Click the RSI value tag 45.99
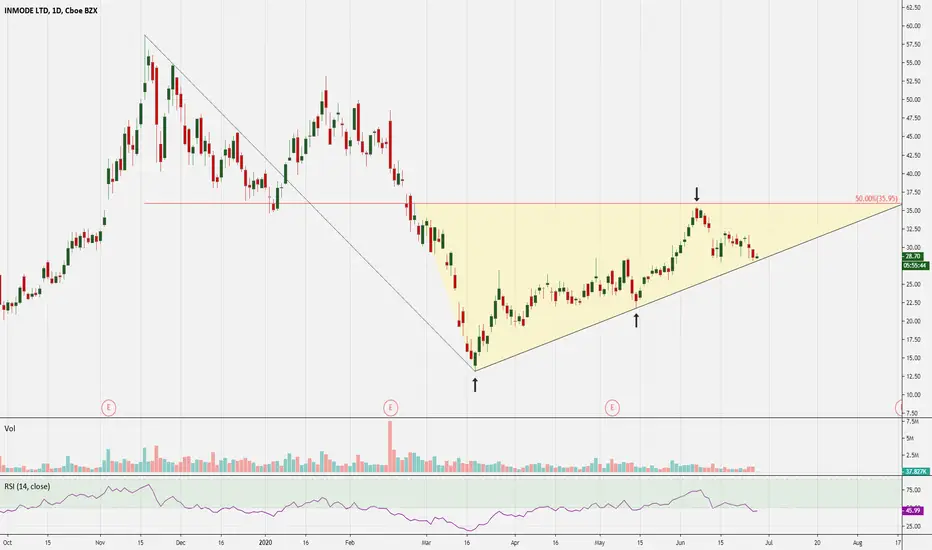 click(x=912, y=510)
